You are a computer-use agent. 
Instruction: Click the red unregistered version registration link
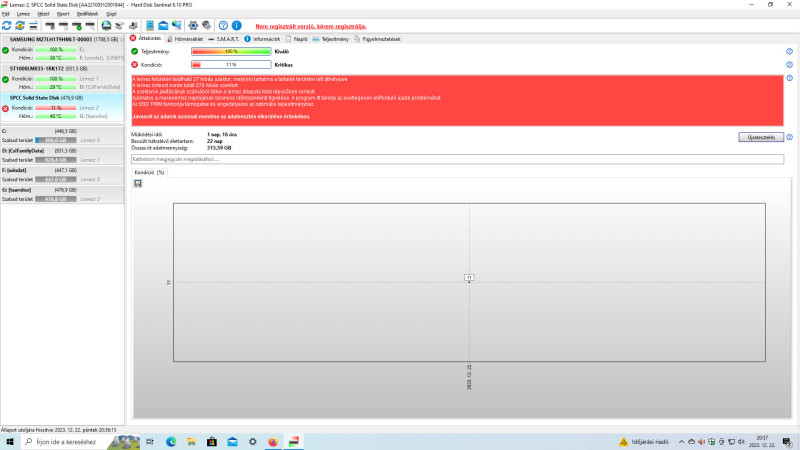pos(311,26)
